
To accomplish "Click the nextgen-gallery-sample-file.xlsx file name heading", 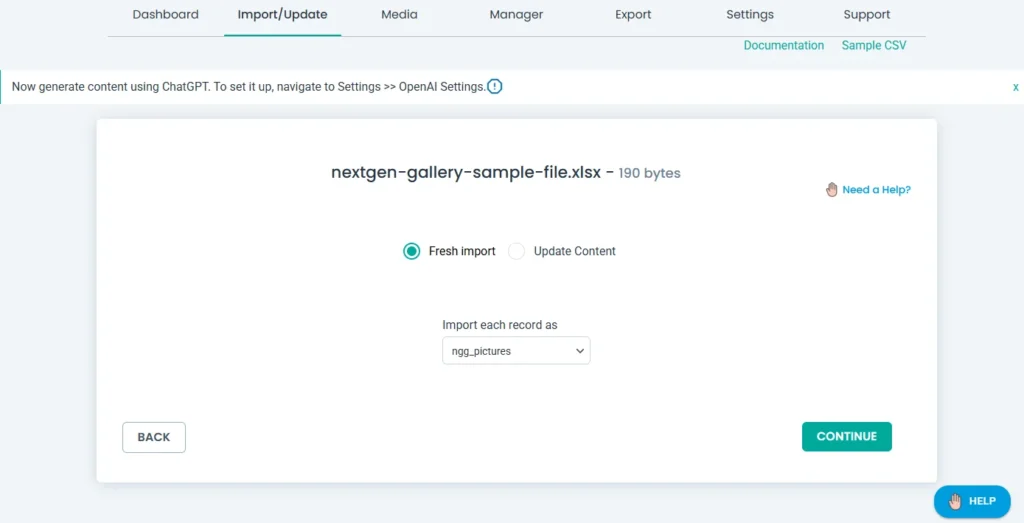I will point(466,172).
